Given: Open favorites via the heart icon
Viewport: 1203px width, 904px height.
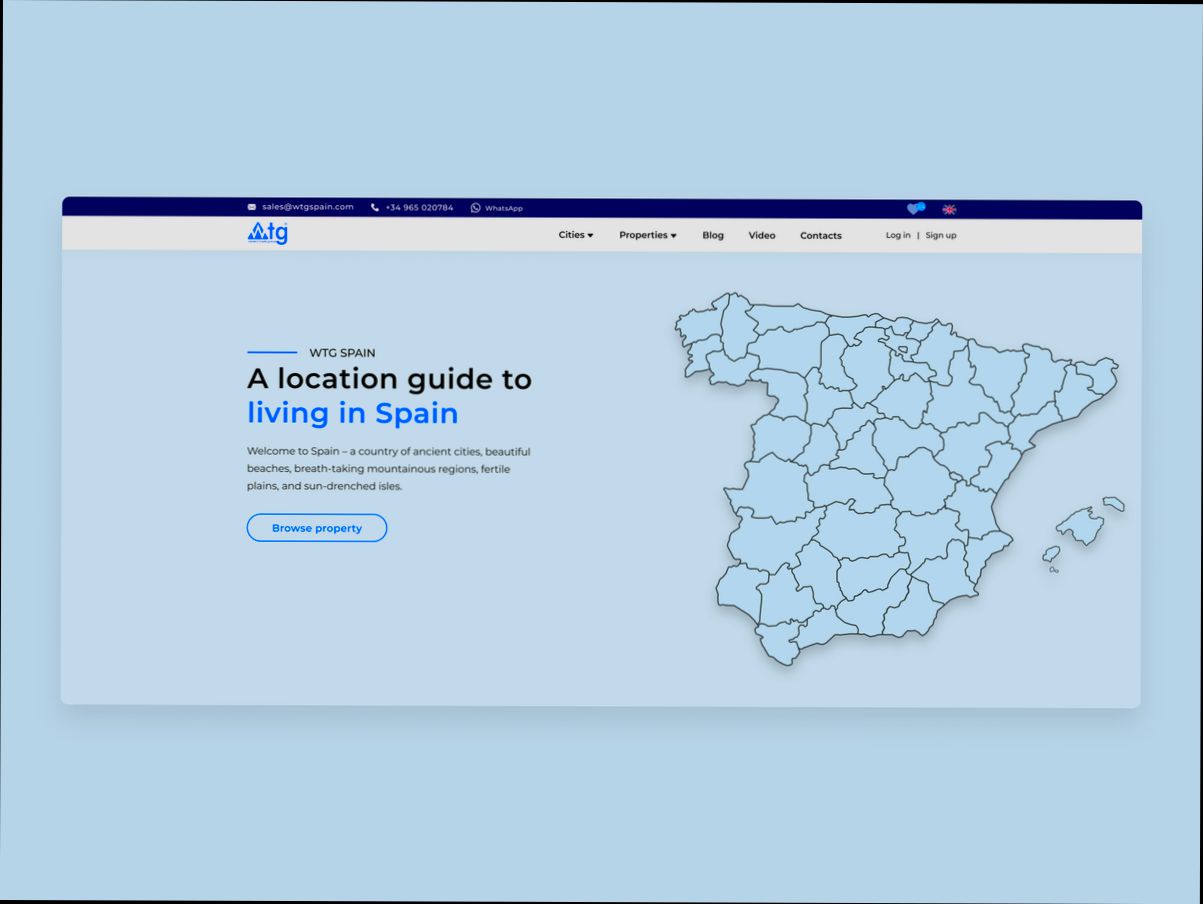Looking at the screenshot, I should pos(913,208).
